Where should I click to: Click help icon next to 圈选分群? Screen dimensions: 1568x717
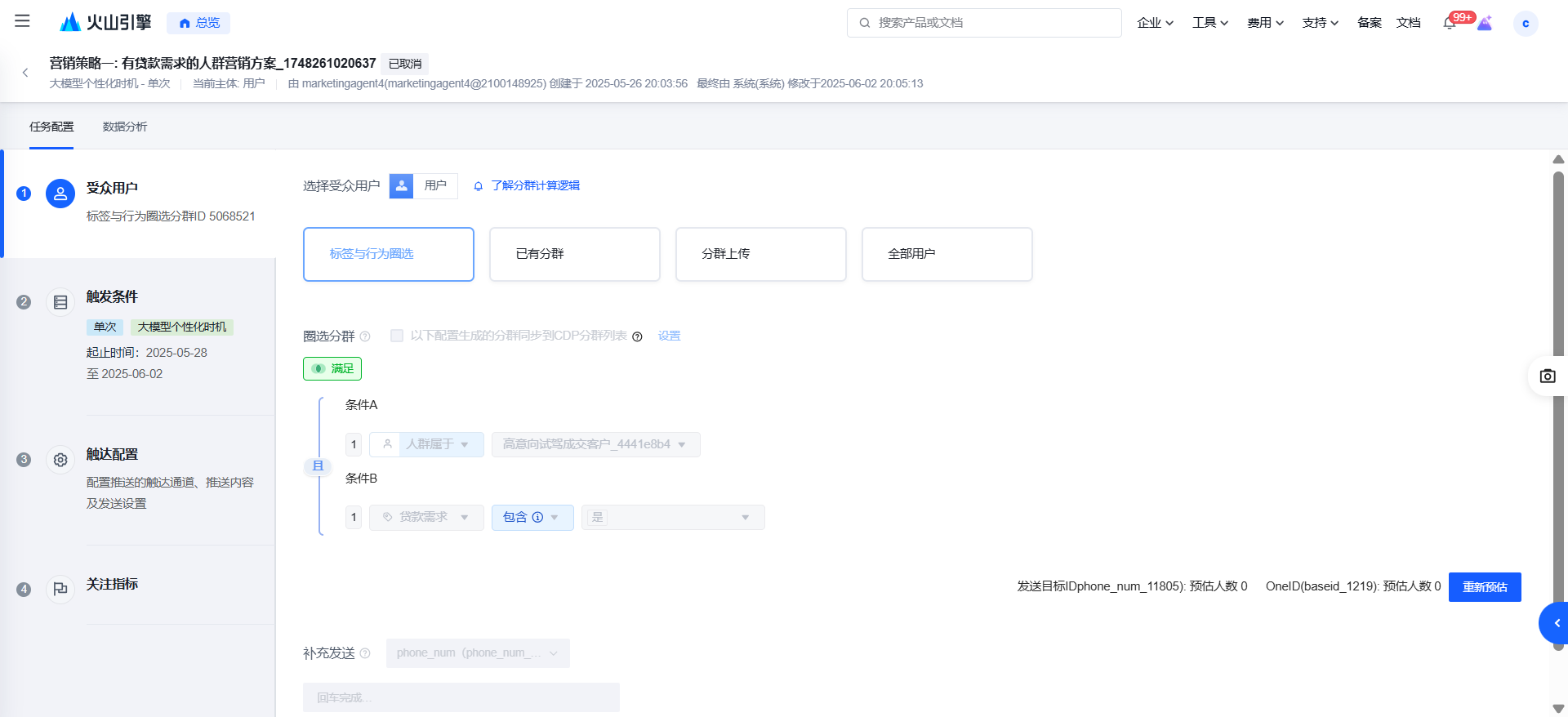[365, 336]
